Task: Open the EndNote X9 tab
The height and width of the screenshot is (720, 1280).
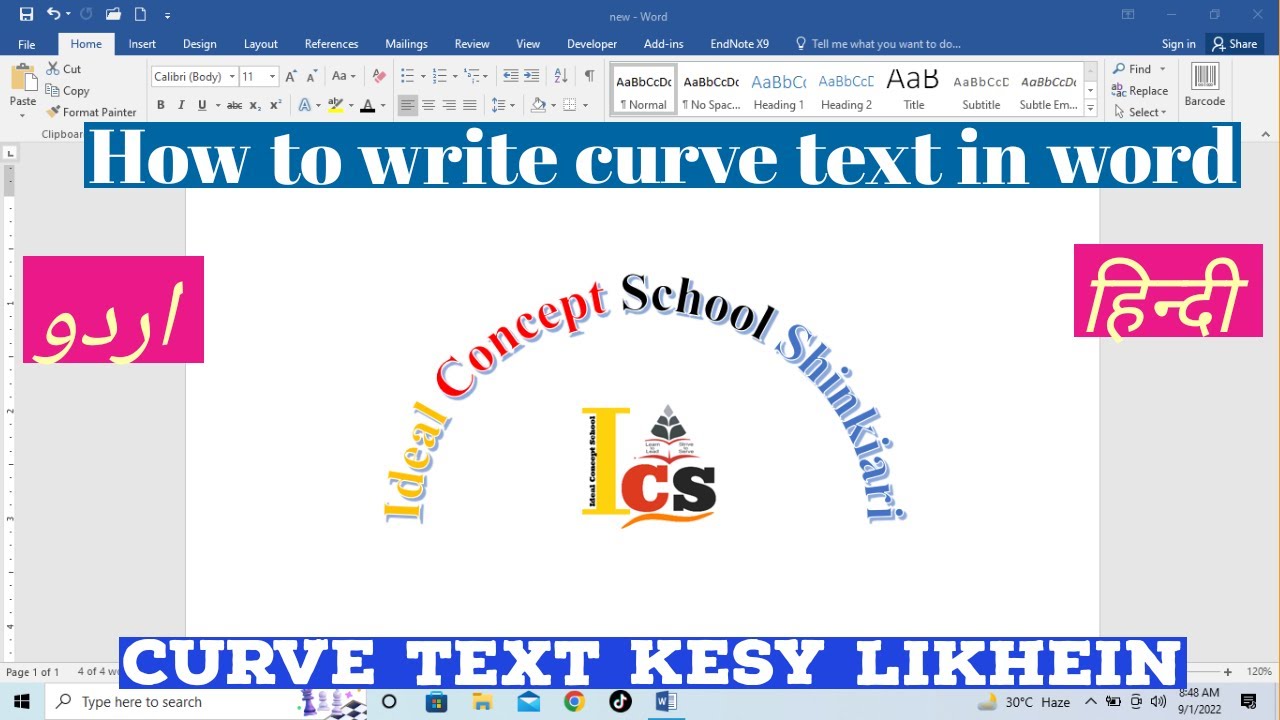Action: pyautogui.click(x=740, y=44)
